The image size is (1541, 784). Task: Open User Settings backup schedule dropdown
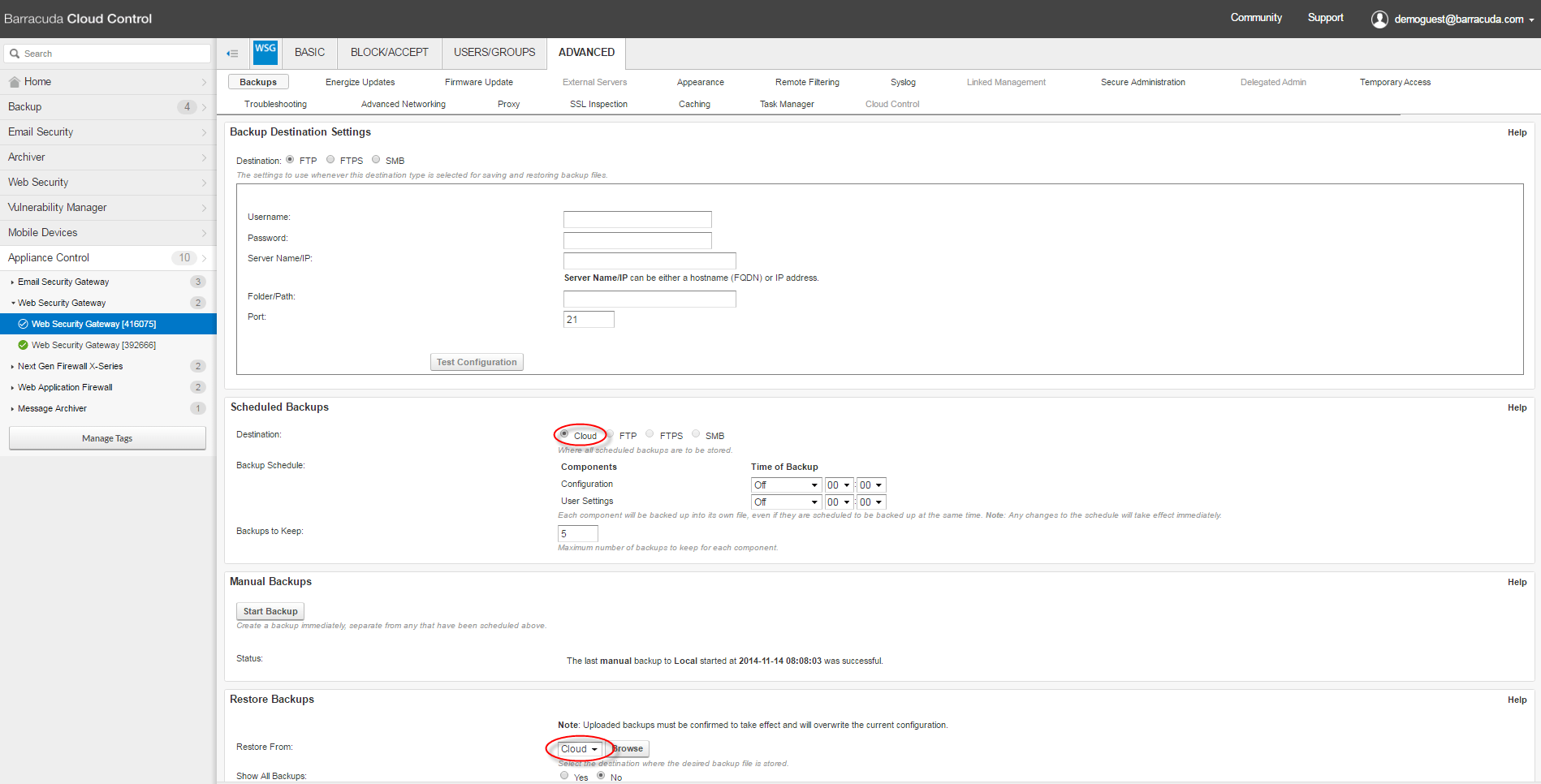point(786,502)
